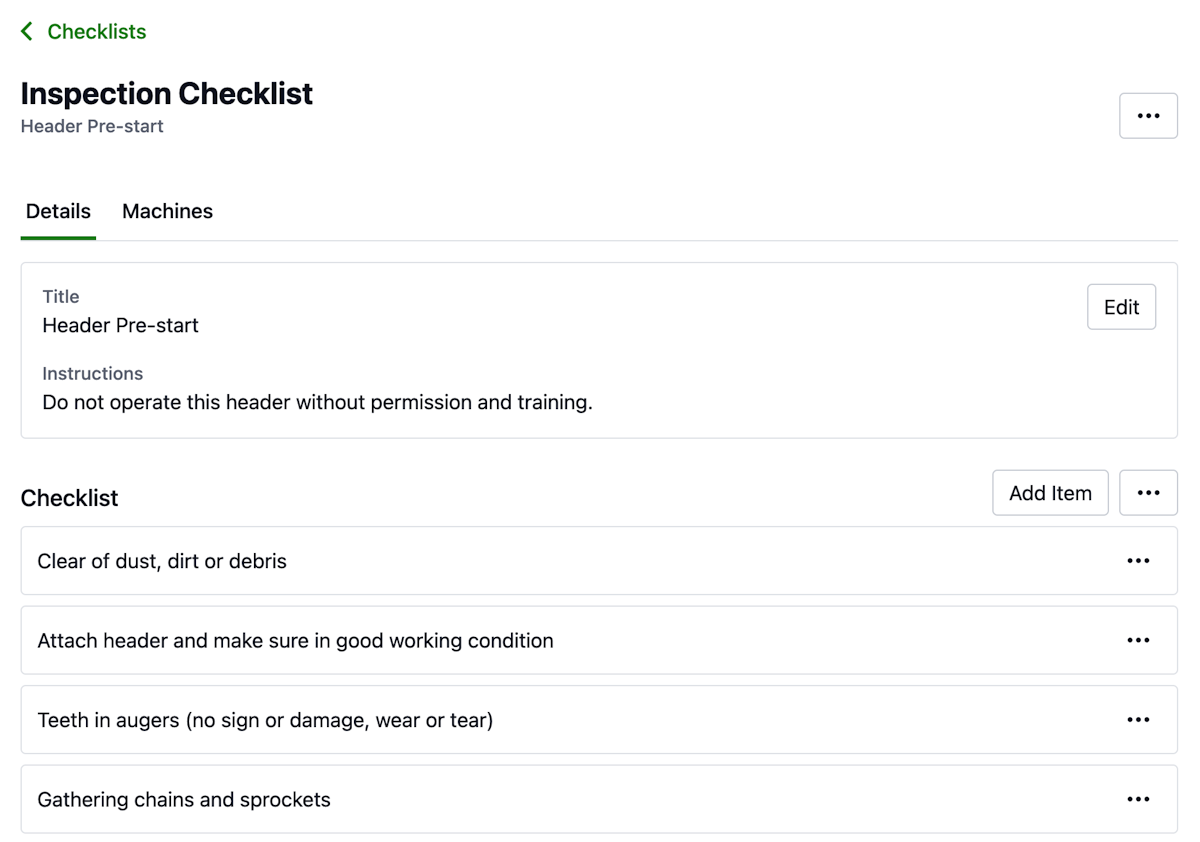1200x842 pixels.
Task: Open actions for 'Attach header' checklist item
Action: point(1138,640)
